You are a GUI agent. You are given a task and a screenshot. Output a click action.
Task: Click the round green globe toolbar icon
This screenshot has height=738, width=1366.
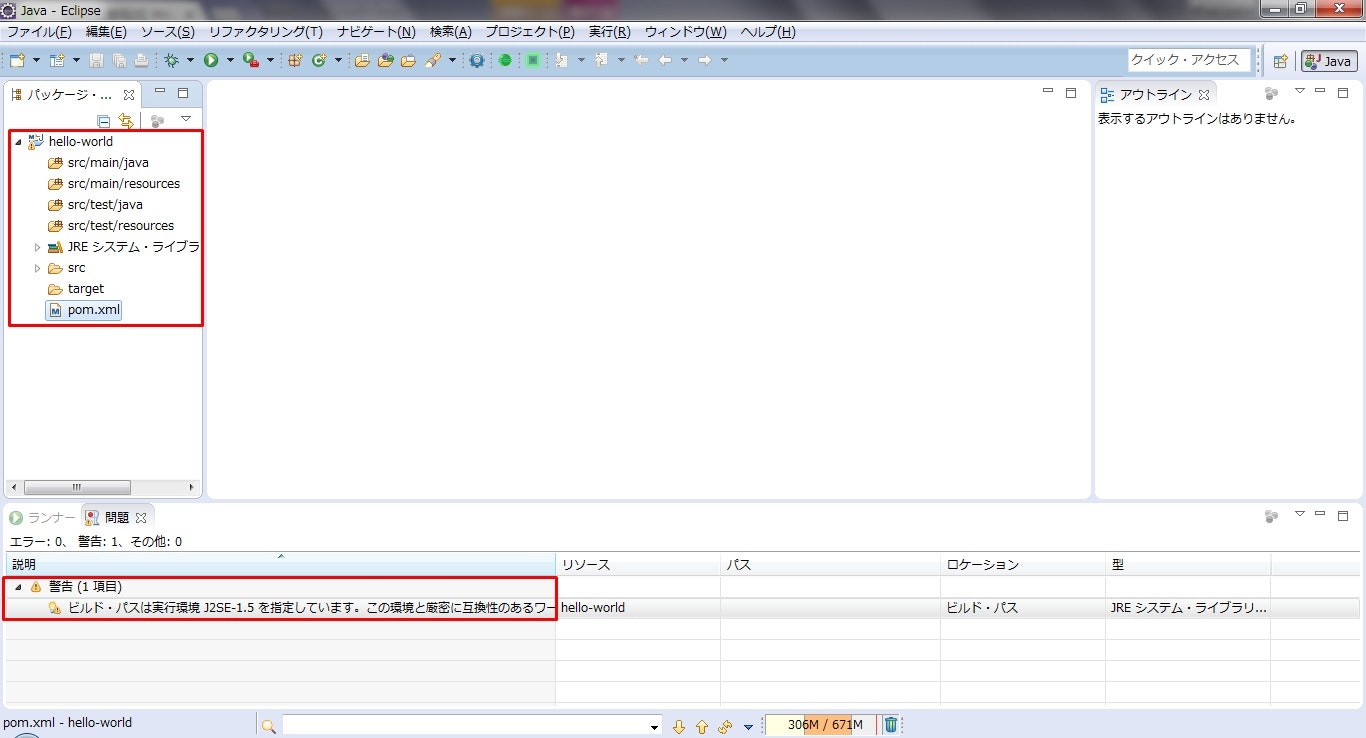click(506, 60)
